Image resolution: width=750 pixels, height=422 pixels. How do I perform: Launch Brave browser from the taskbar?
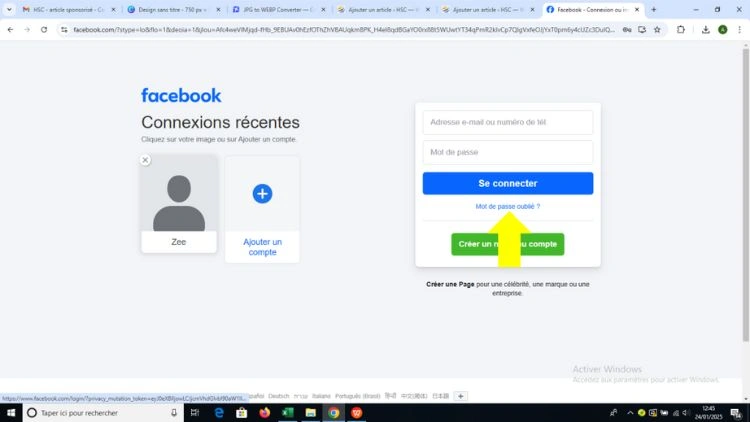pyautogui.click(x=356, y=412)
